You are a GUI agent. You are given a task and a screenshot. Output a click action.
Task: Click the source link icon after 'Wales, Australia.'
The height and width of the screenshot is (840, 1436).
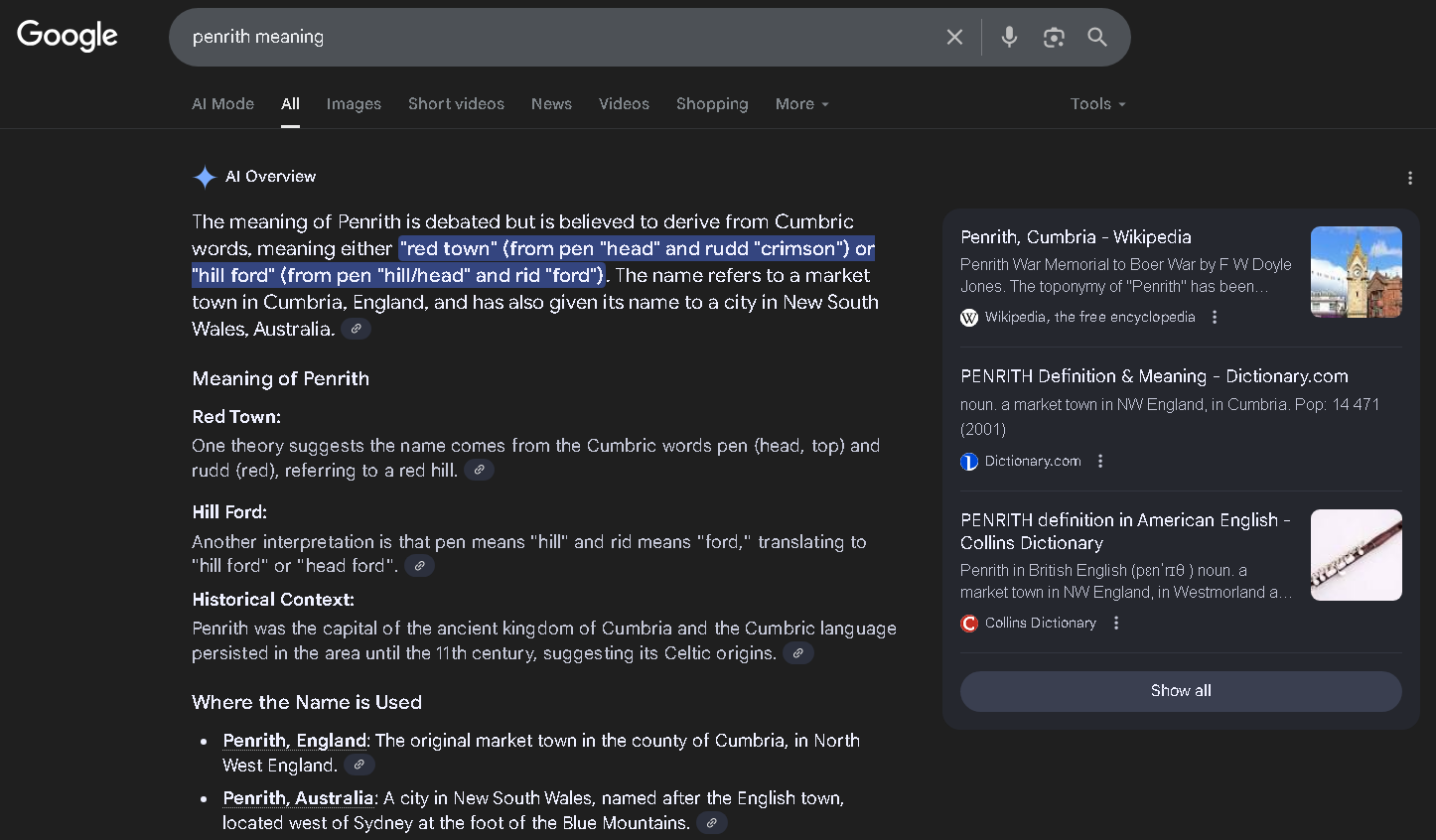(356, 329)
